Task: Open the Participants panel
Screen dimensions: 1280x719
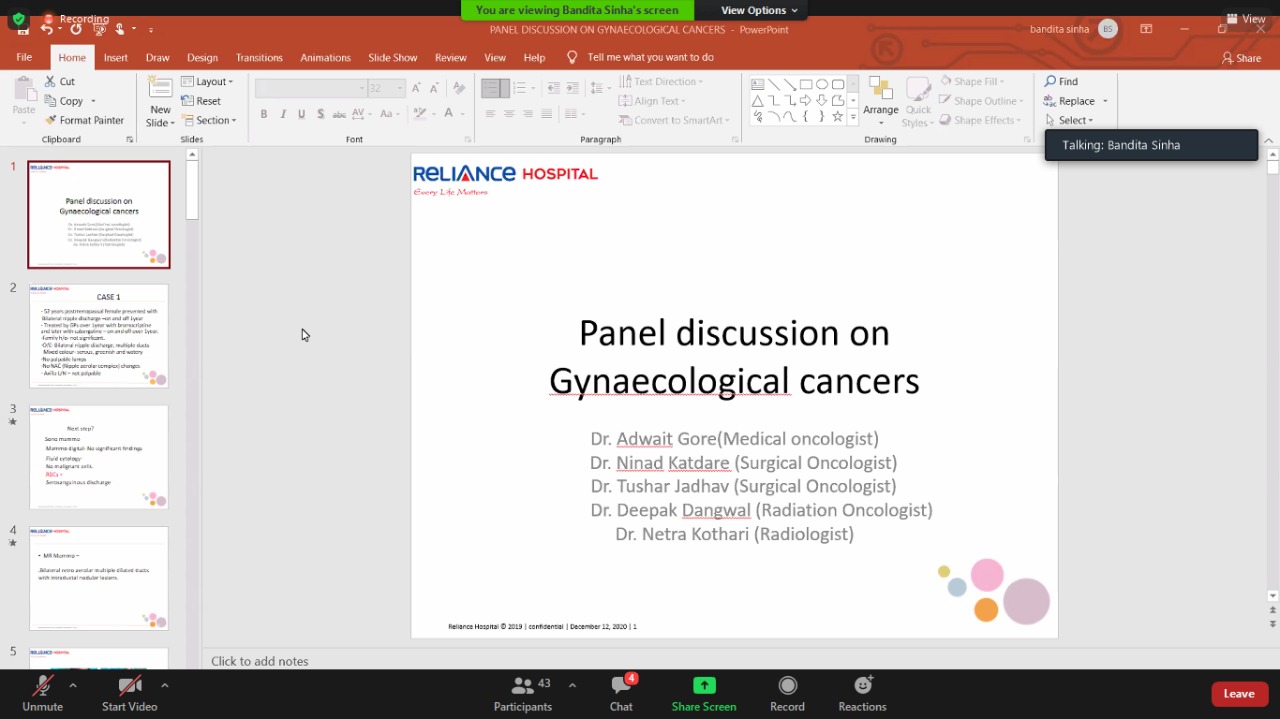Action: [522, 692]
